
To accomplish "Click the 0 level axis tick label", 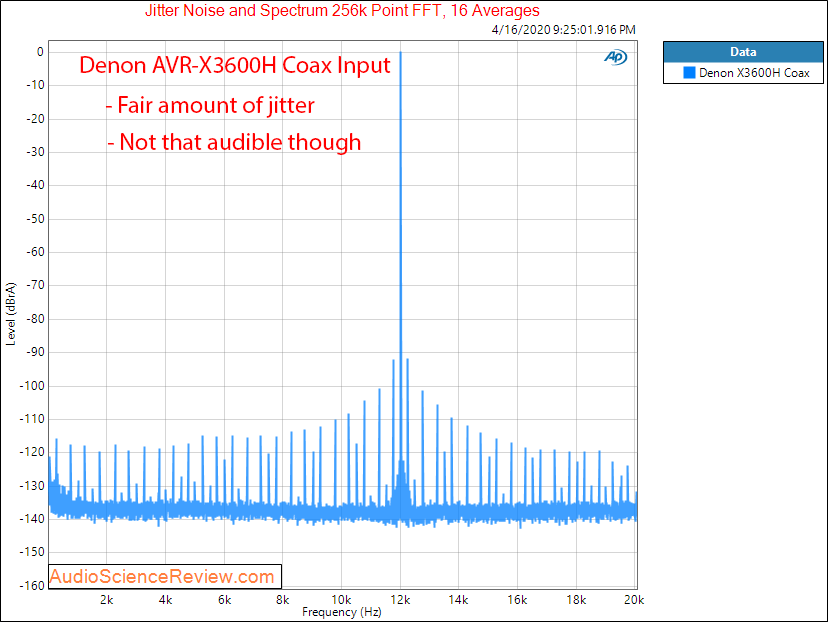I will tap(40, 52).
